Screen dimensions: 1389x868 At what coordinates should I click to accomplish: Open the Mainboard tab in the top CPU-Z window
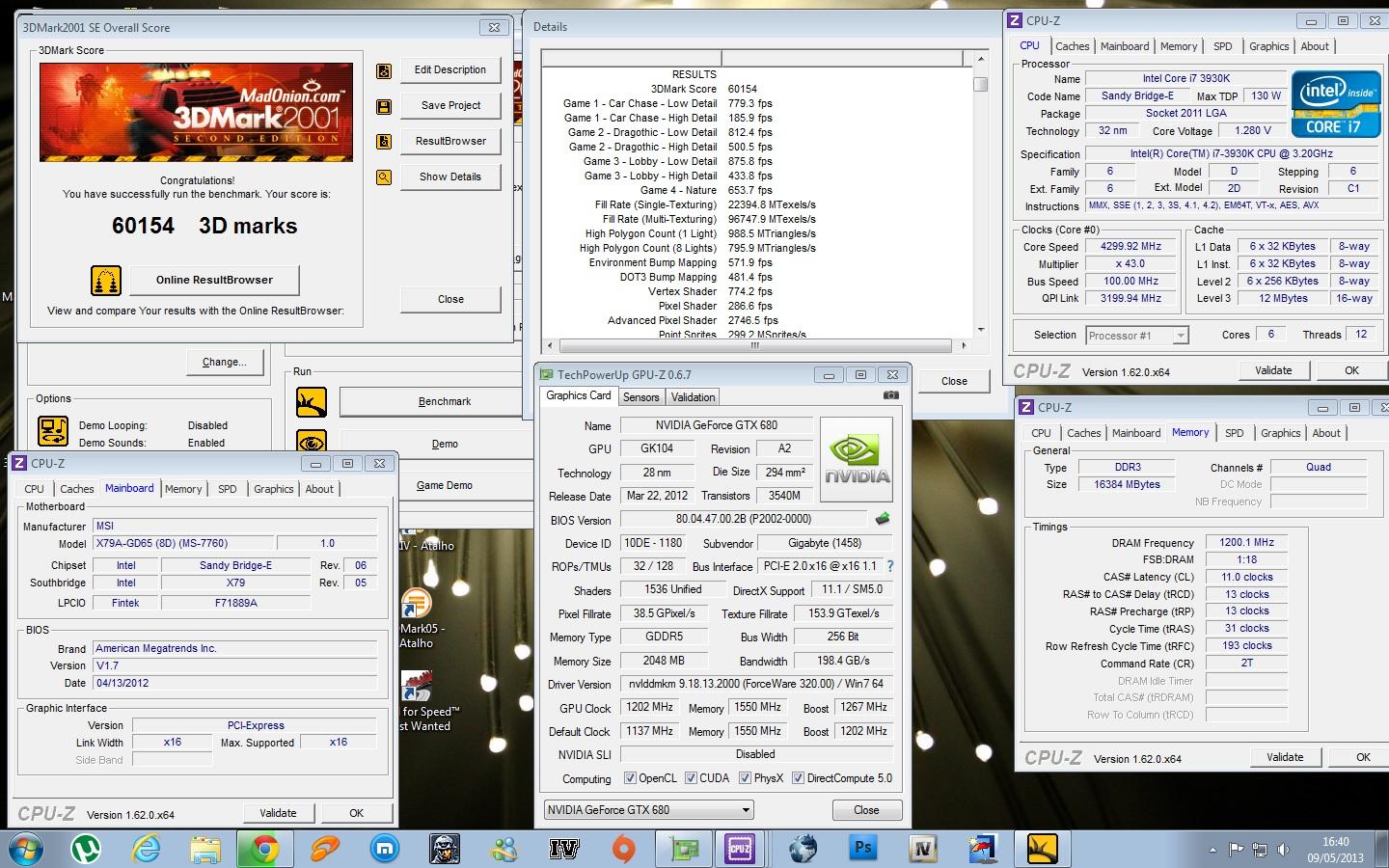click(x=1125, y=46)
